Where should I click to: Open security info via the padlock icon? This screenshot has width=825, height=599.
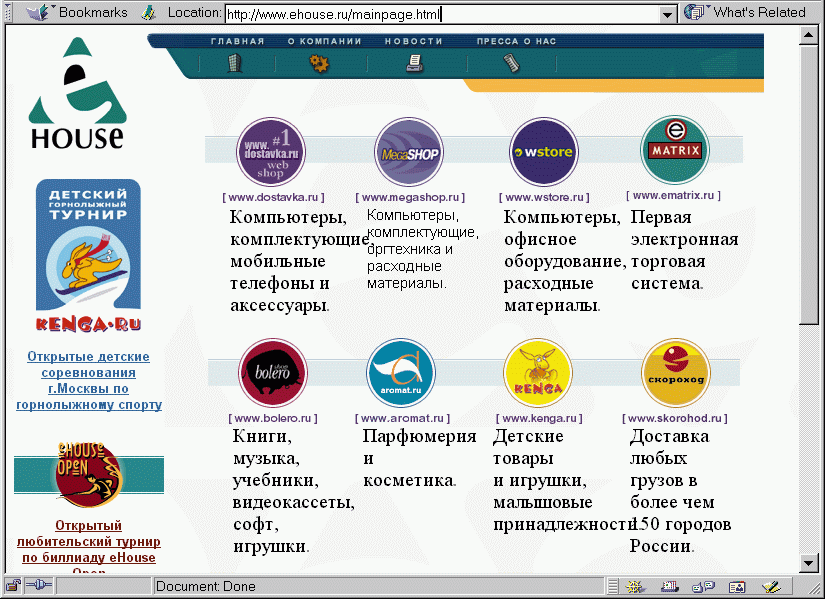point(13,586)
